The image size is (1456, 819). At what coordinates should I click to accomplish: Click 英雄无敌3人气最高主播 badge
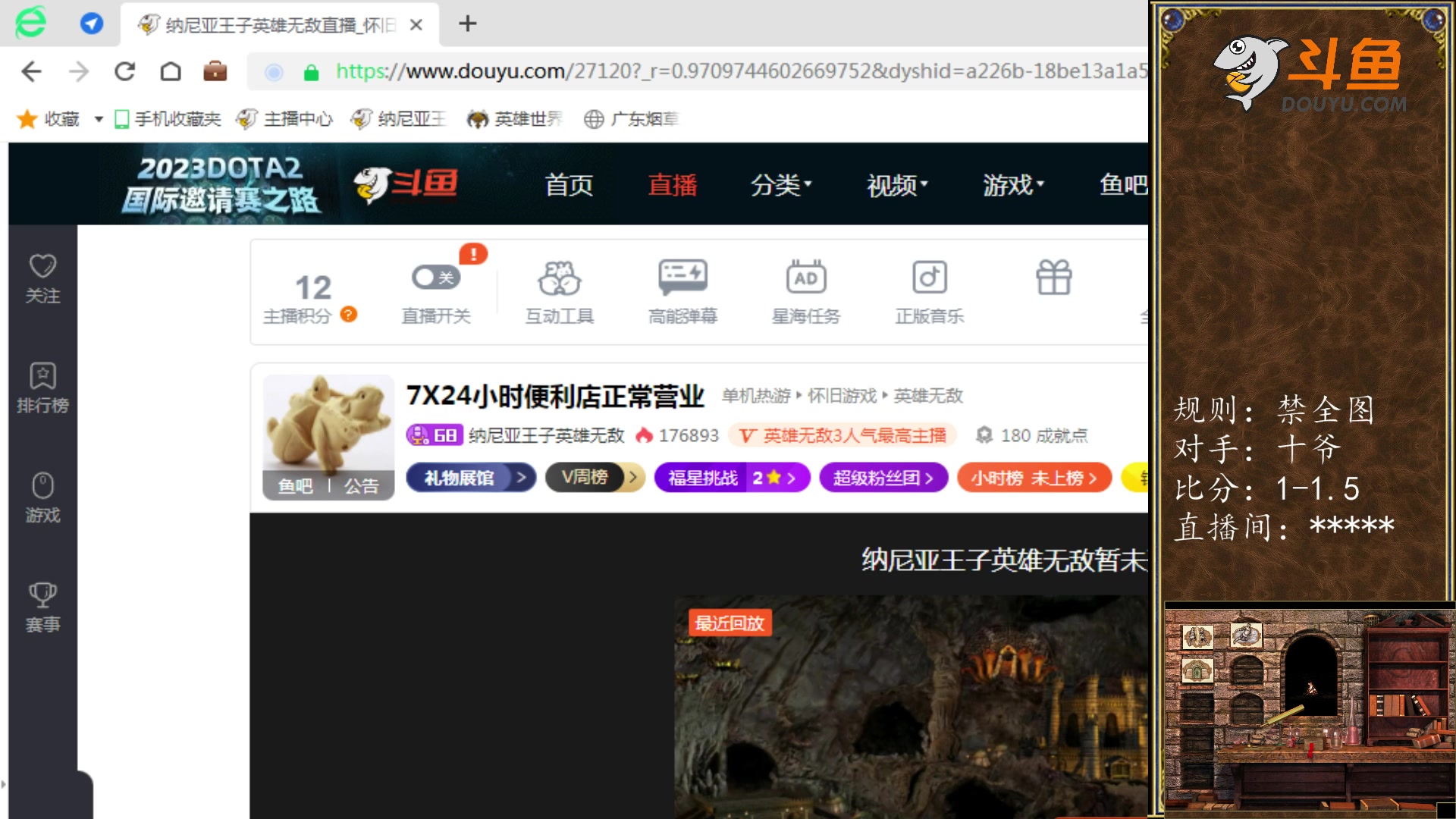coord(843,435)
